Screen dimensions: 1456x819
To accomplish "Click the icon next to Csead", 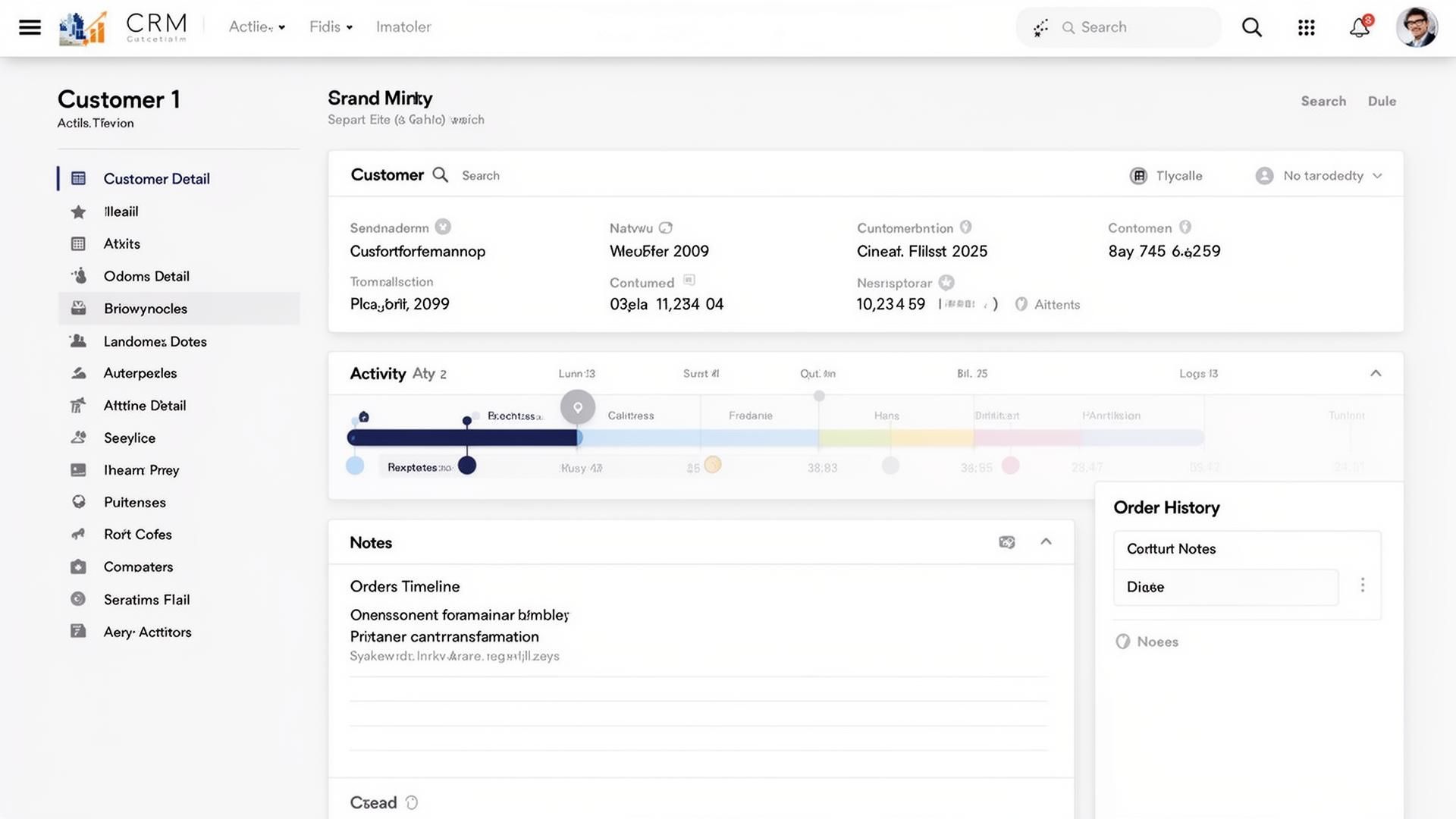I will coord(412,802).
